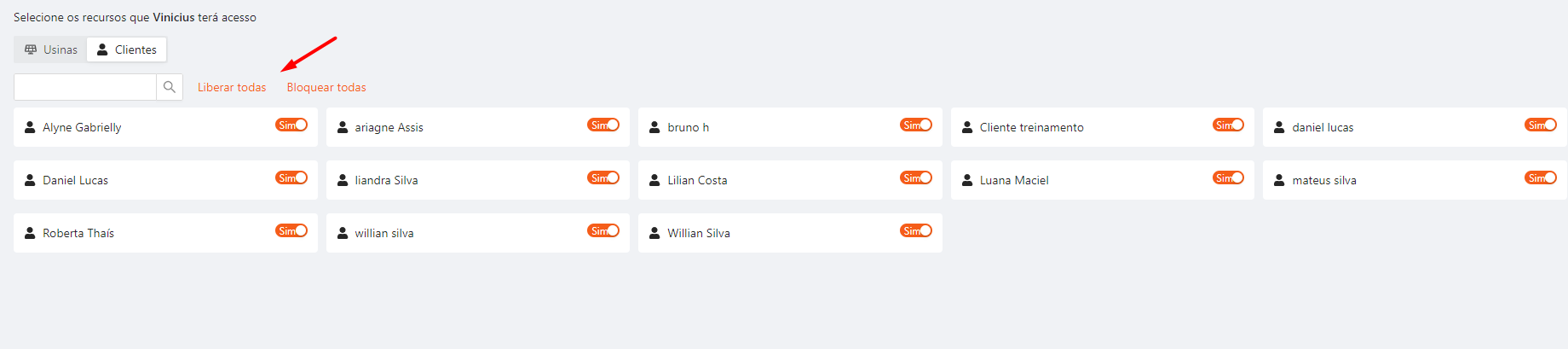This screenshot has width=1568, height=349.
Task: Click the person icon beside Lilian Costa
Action: point(654,180)
